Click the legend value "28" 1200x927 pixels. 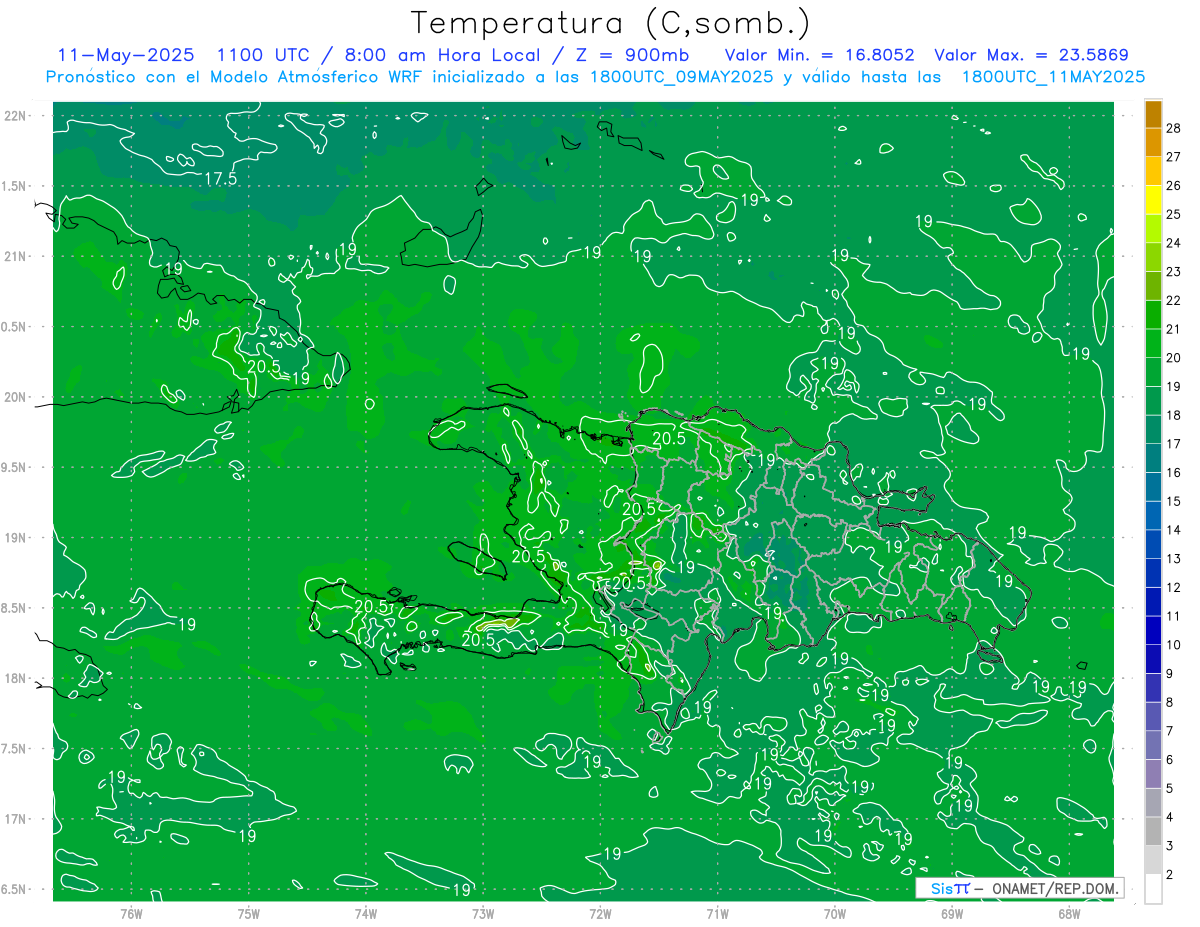tap(1174, 127)
